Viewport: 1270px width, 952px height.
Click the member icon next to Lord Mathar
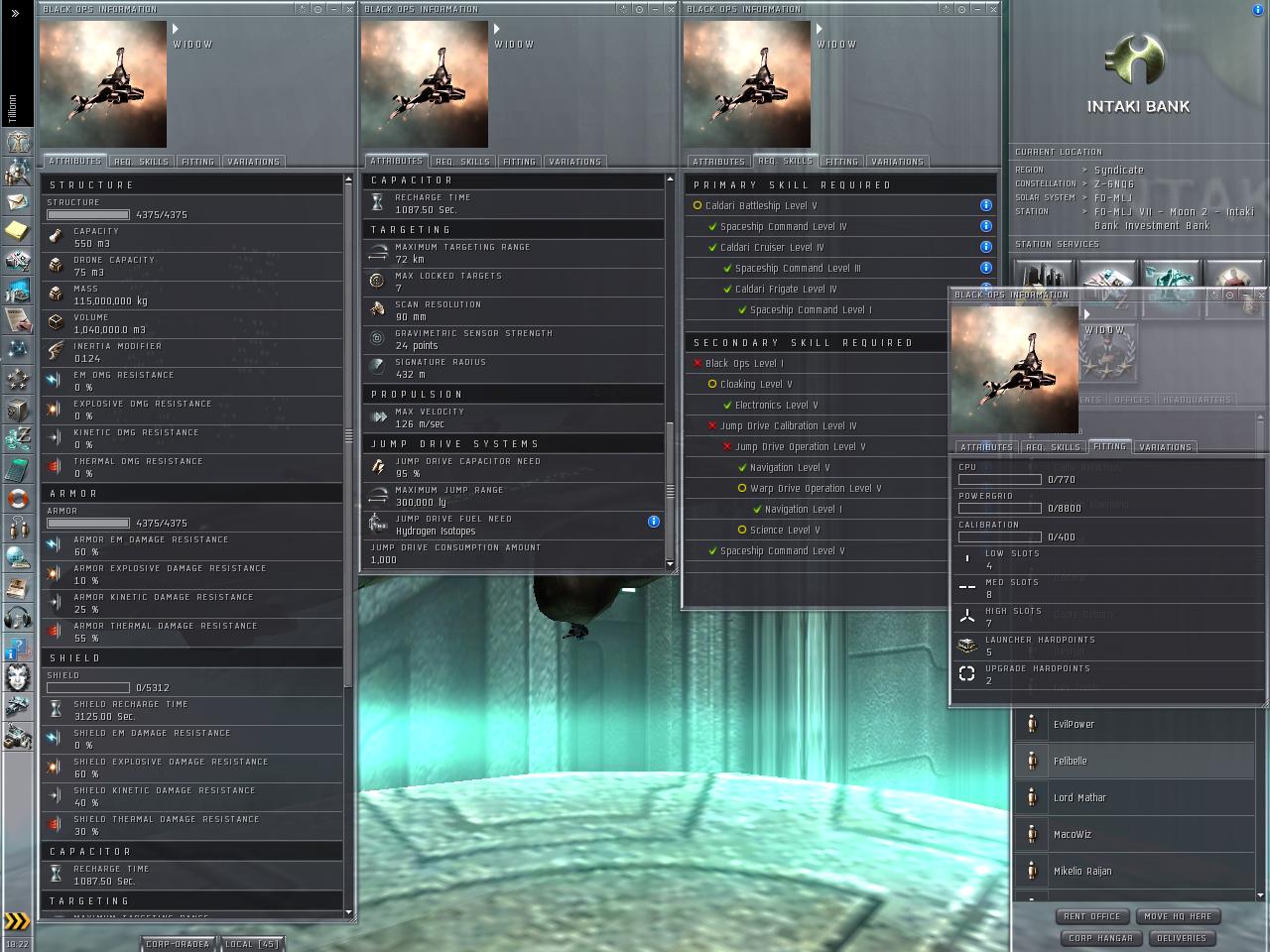1032,797
